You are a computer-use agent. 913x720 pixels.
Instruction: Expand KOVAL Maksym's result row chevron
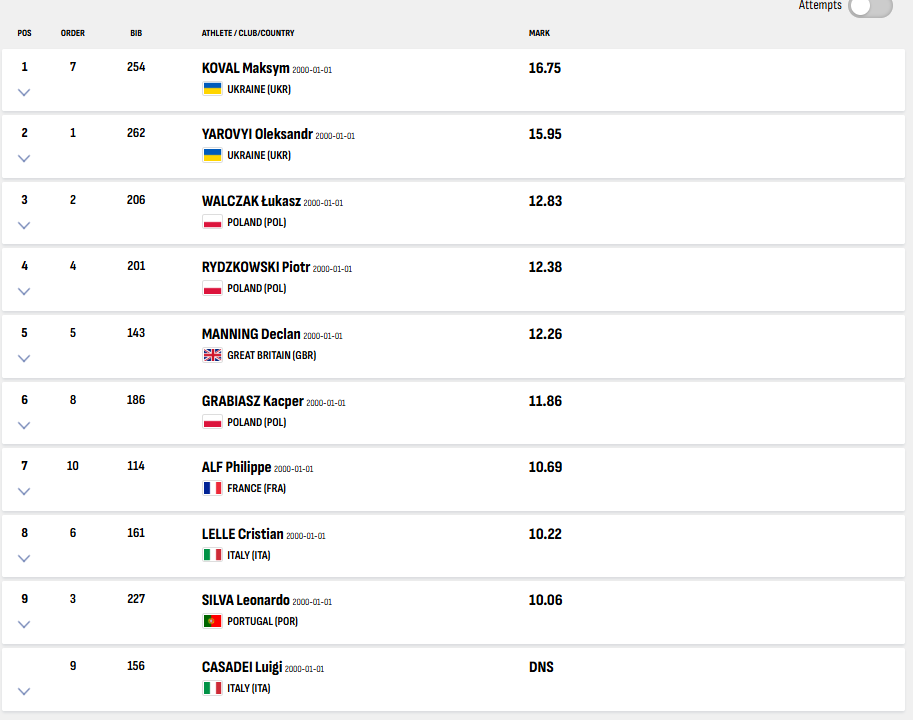pos(24,92)
